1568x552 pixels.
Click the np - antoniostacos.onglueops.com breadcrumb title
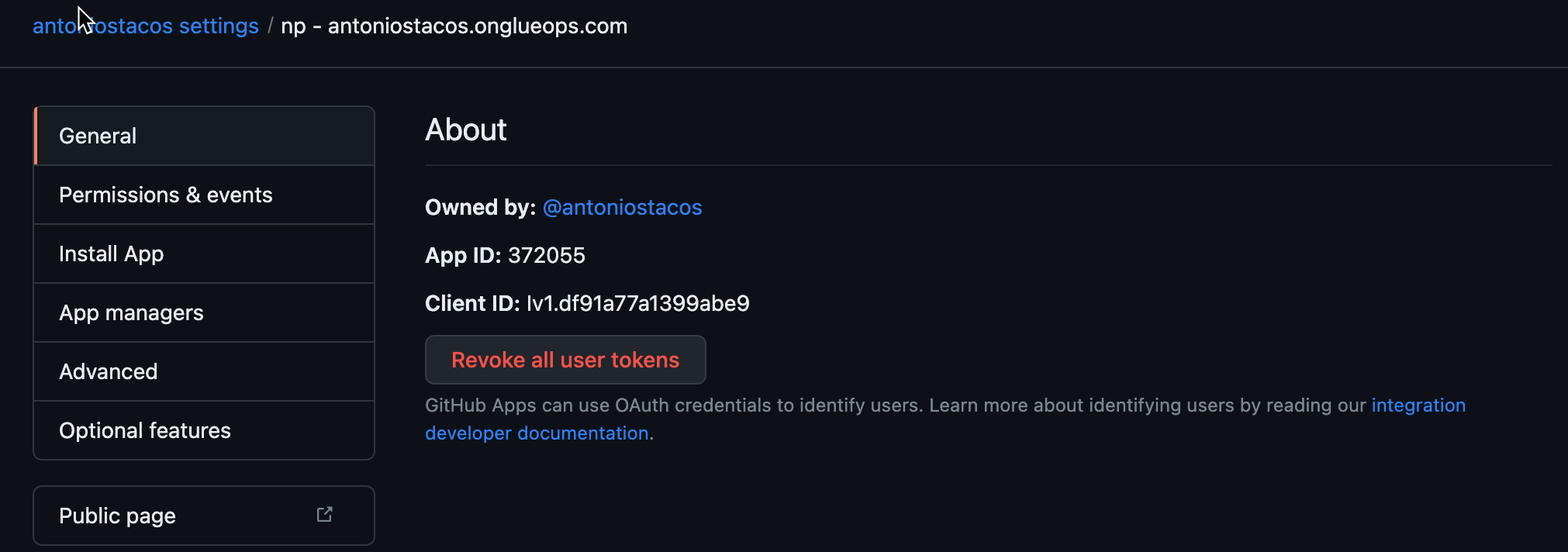tap(454, 26)
